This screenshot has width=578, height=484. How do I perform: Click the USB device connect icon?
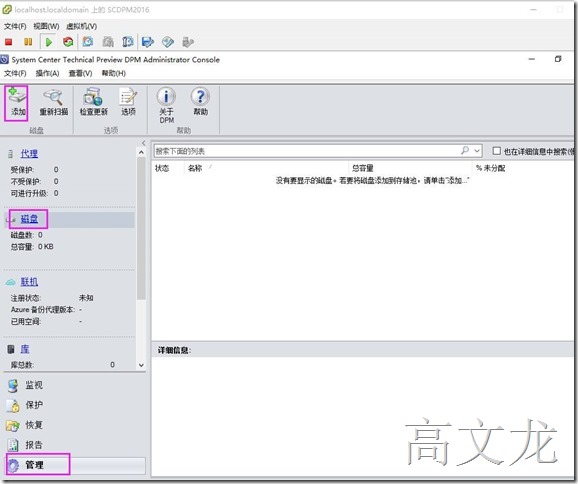point(188,42)
